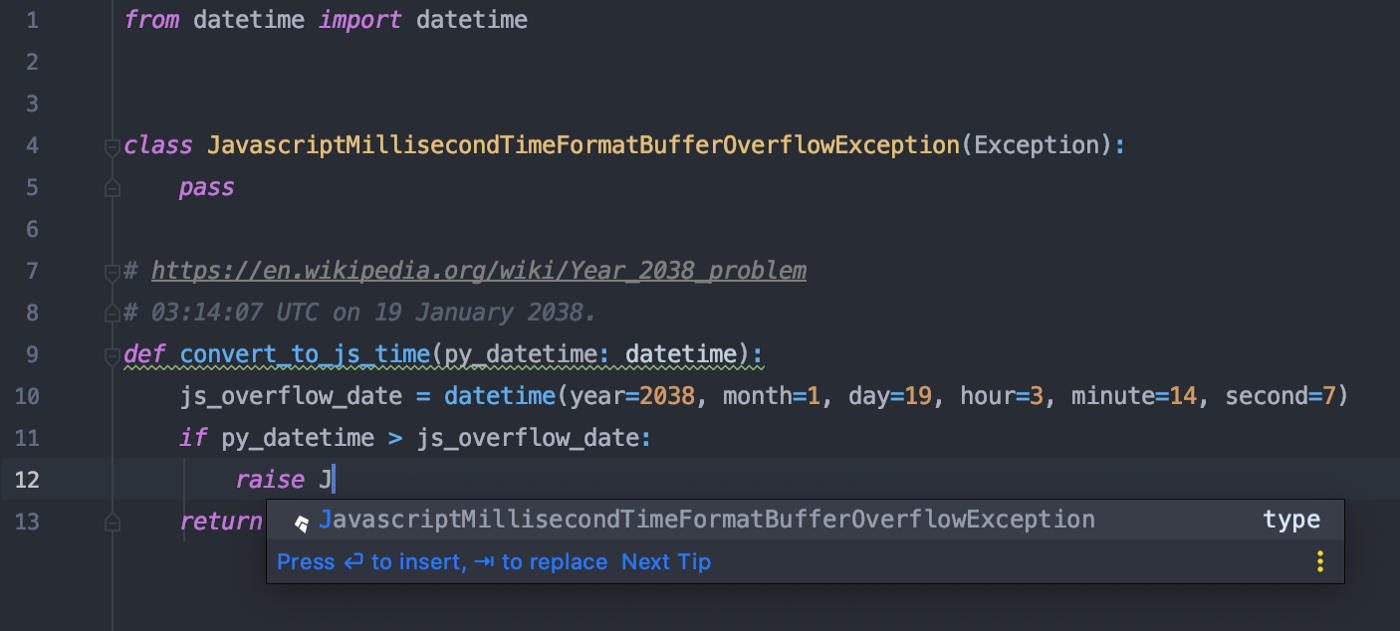Click the fold end marker at line 13
This screenshot has height=631, width=1400.
pyautogui.click(x=112, y=522)
